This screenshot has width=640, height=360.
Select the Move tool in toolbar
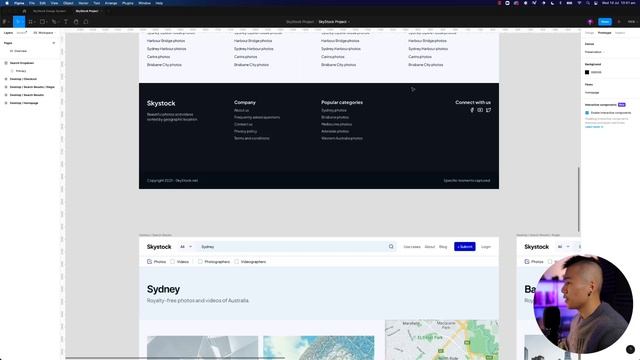[x=18, y=22]
